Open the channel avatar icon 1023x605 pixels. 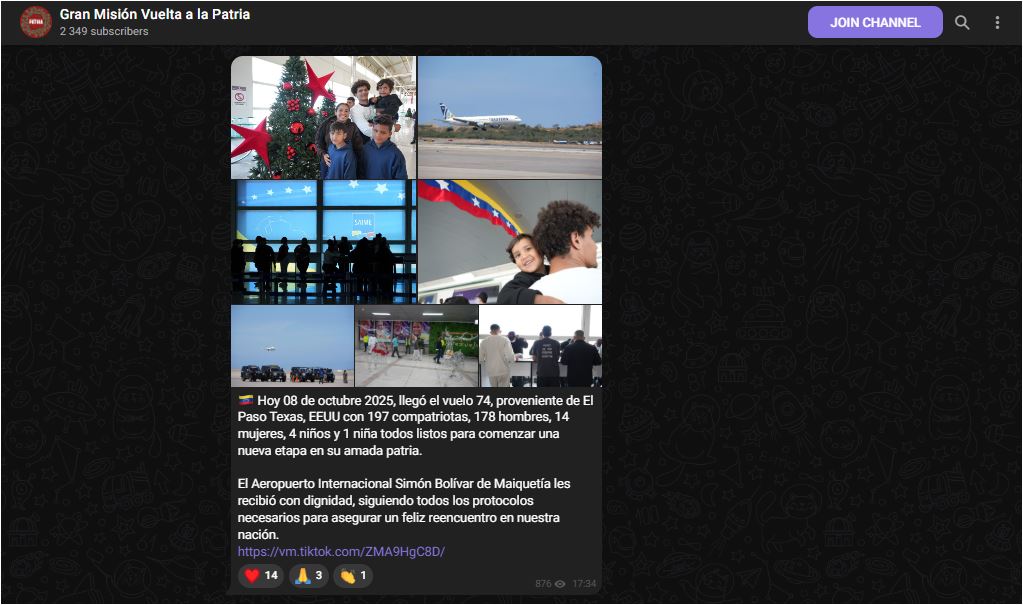(x=36, y=22)
